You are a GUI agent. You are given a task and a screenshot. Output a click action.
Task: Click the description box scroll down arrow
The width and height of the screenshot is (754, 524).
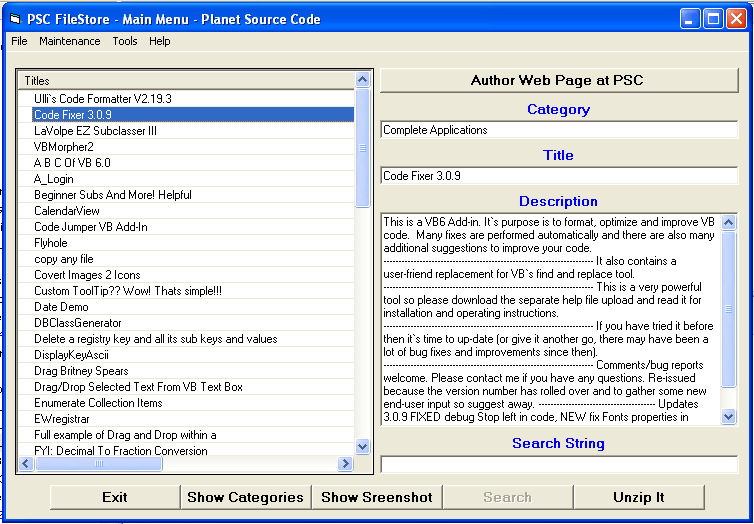[729, 417]
